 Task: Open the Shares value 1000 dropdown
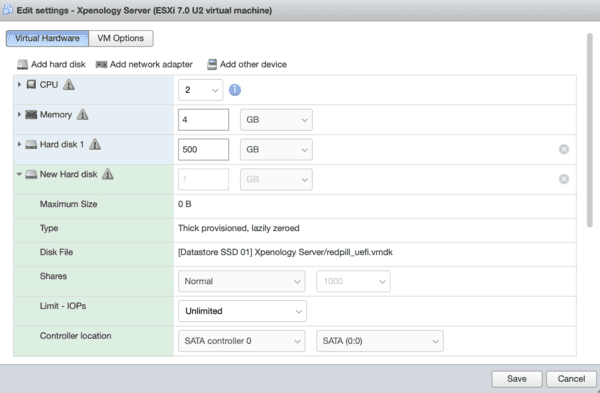(x=353, y=281)
